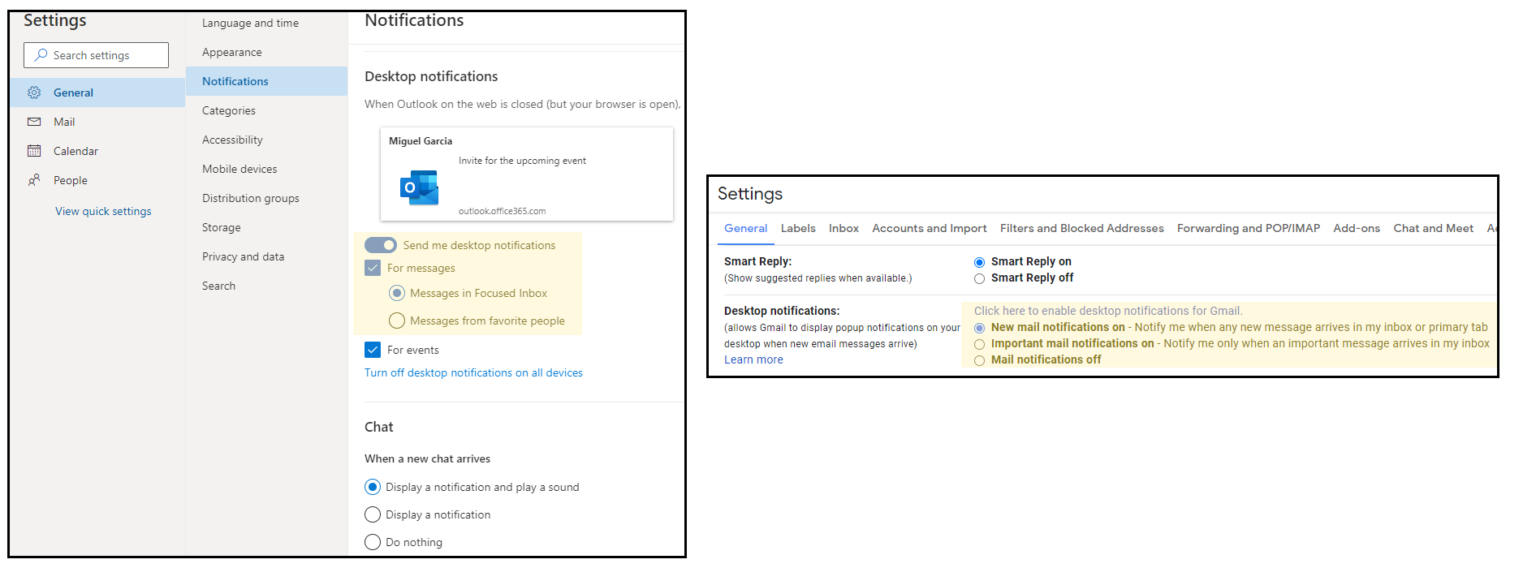Open View quick settings link

tap(103, 211)
